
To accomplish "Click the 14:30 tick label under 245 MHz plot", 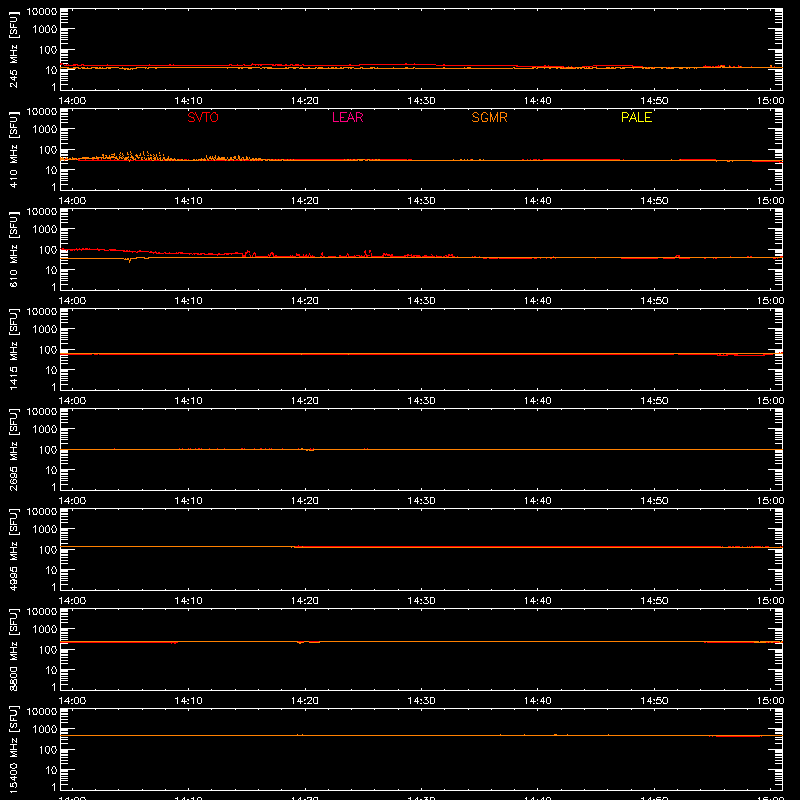I will pyautogui.click(x=421, y=101).
